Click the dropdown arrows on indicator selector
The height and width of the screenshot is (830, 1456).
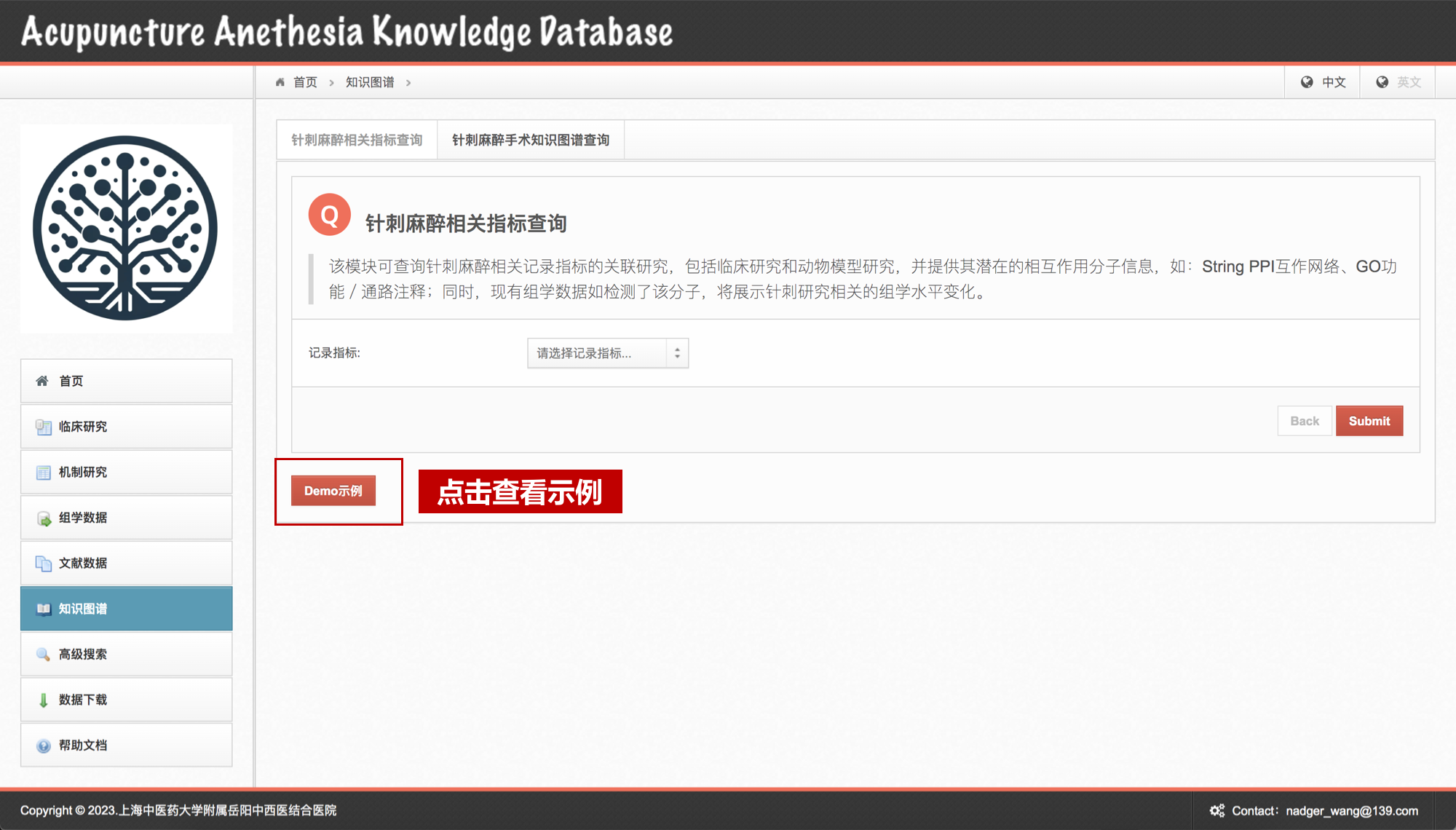click(677, 353)
